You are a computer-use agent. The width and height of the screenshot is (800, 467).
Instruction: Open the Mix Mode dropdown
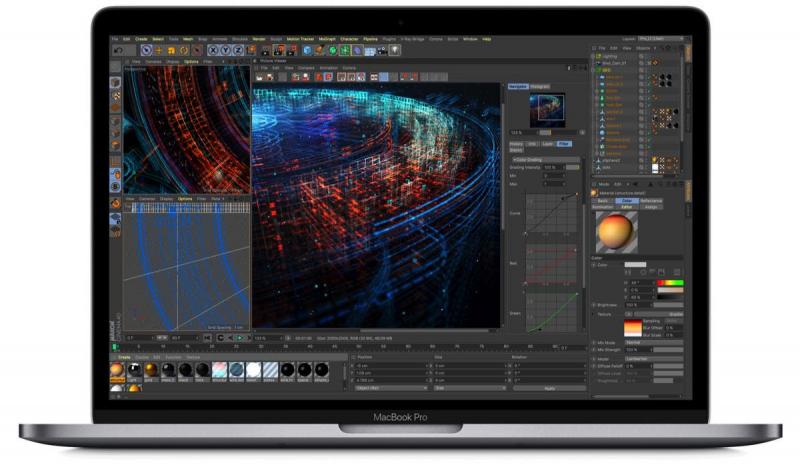pyautogui.click(x=654, y=342)
